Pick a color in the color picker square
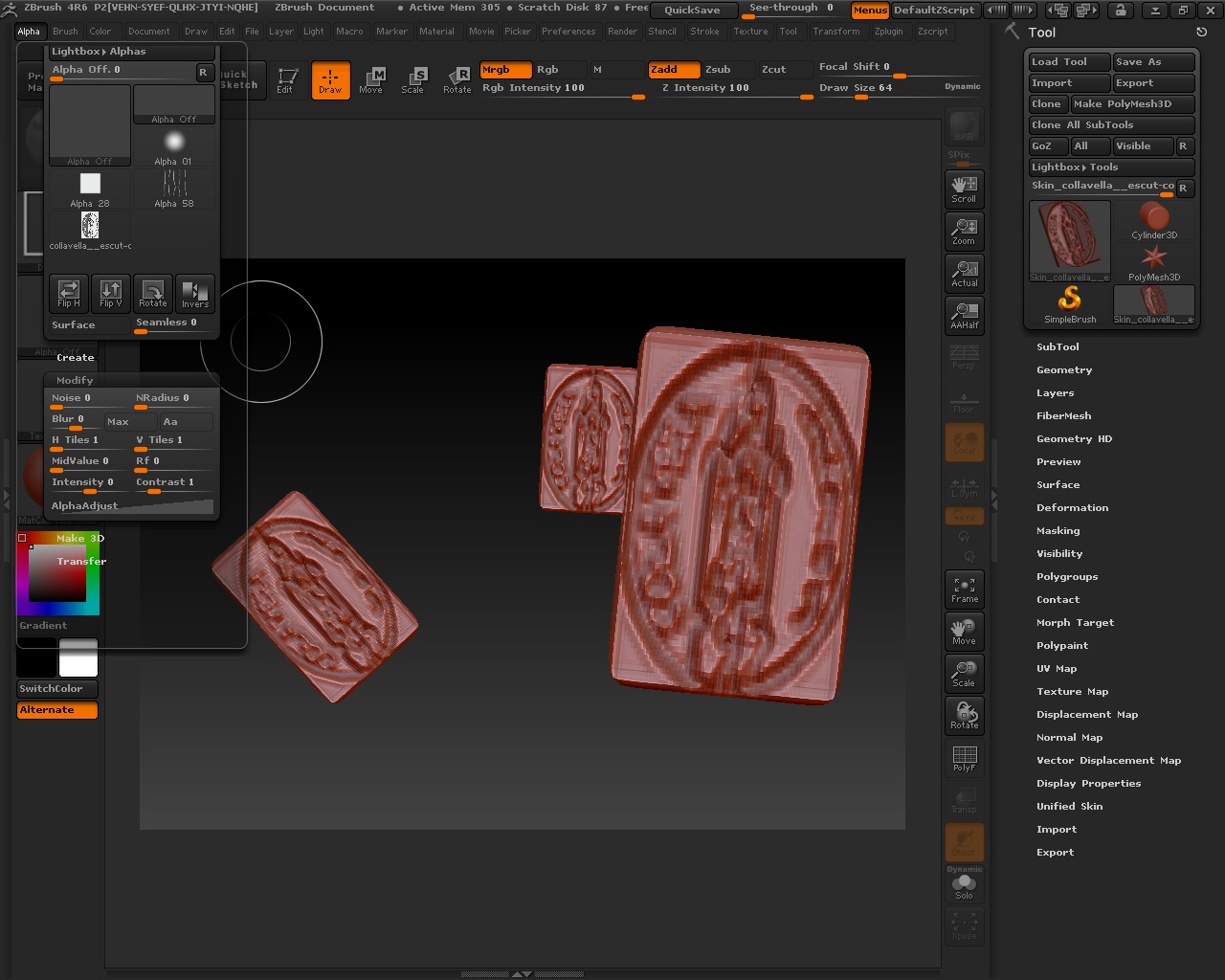The image size is (1225, 980). coord(57,573)
